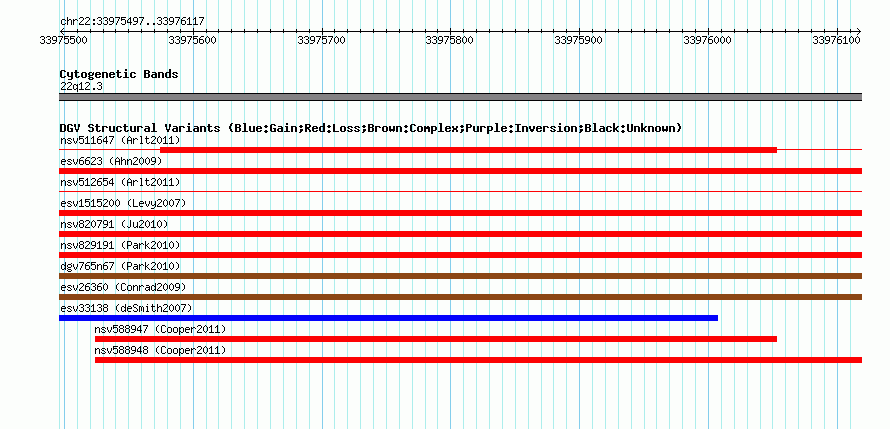This screenshot has width=890, height=429.
Task: Select the nsv829191 (Park2010) label
Action: 120,245
